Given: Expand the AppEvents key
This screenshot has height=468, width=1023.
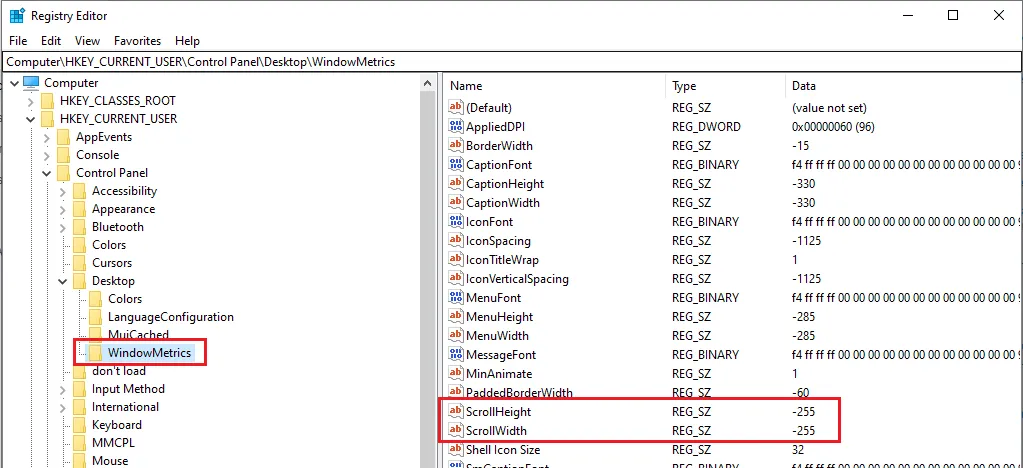Looking at the screenshot, I should [x=46, y=137].
